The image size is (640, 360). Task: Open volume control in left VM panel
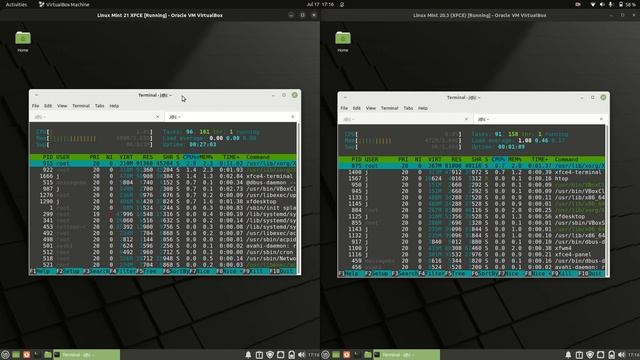(x=302, y=355)
